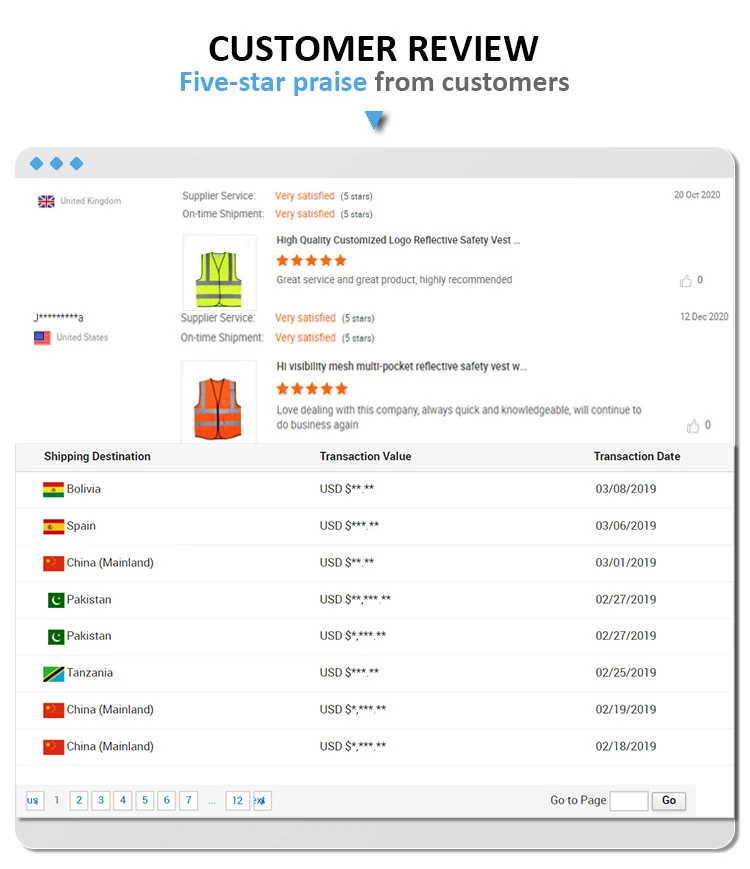The image size is (750, 869).
Task: Go to page 2 of transactions
Action: click(x=79, y=800)
